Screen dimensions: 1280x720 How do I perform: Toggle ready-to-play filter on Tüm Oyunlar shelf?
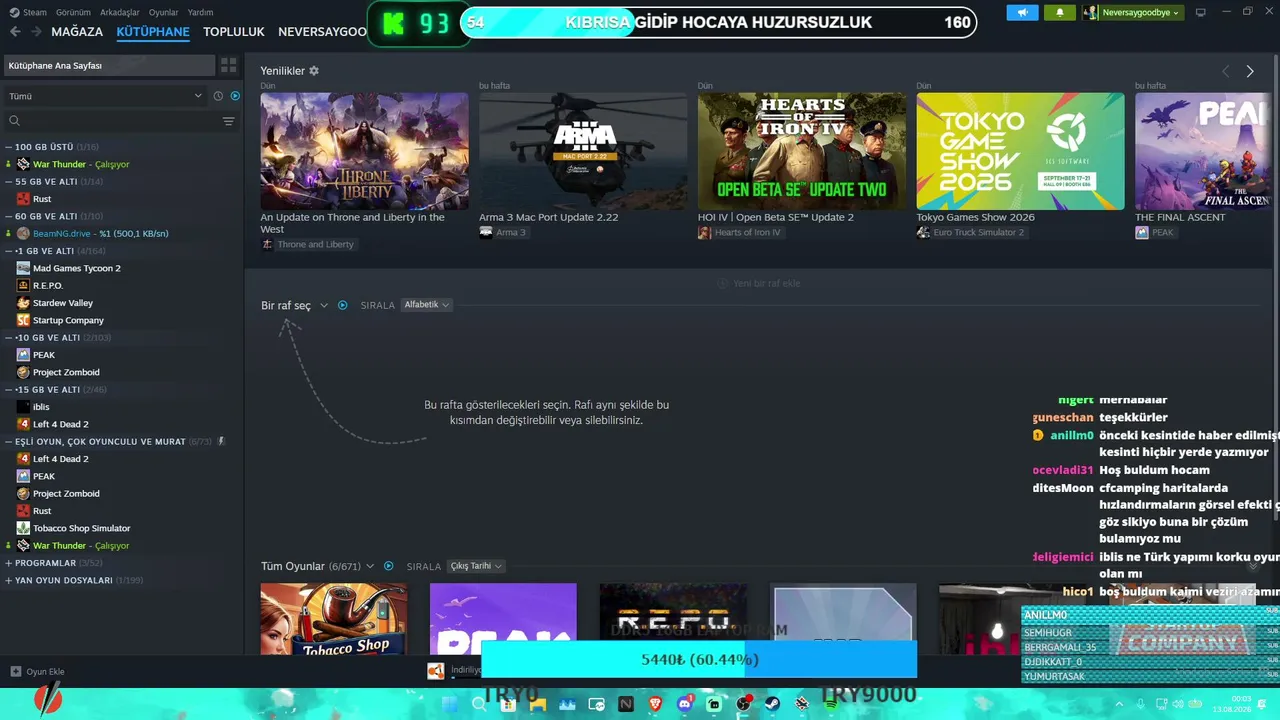(389, 566)
